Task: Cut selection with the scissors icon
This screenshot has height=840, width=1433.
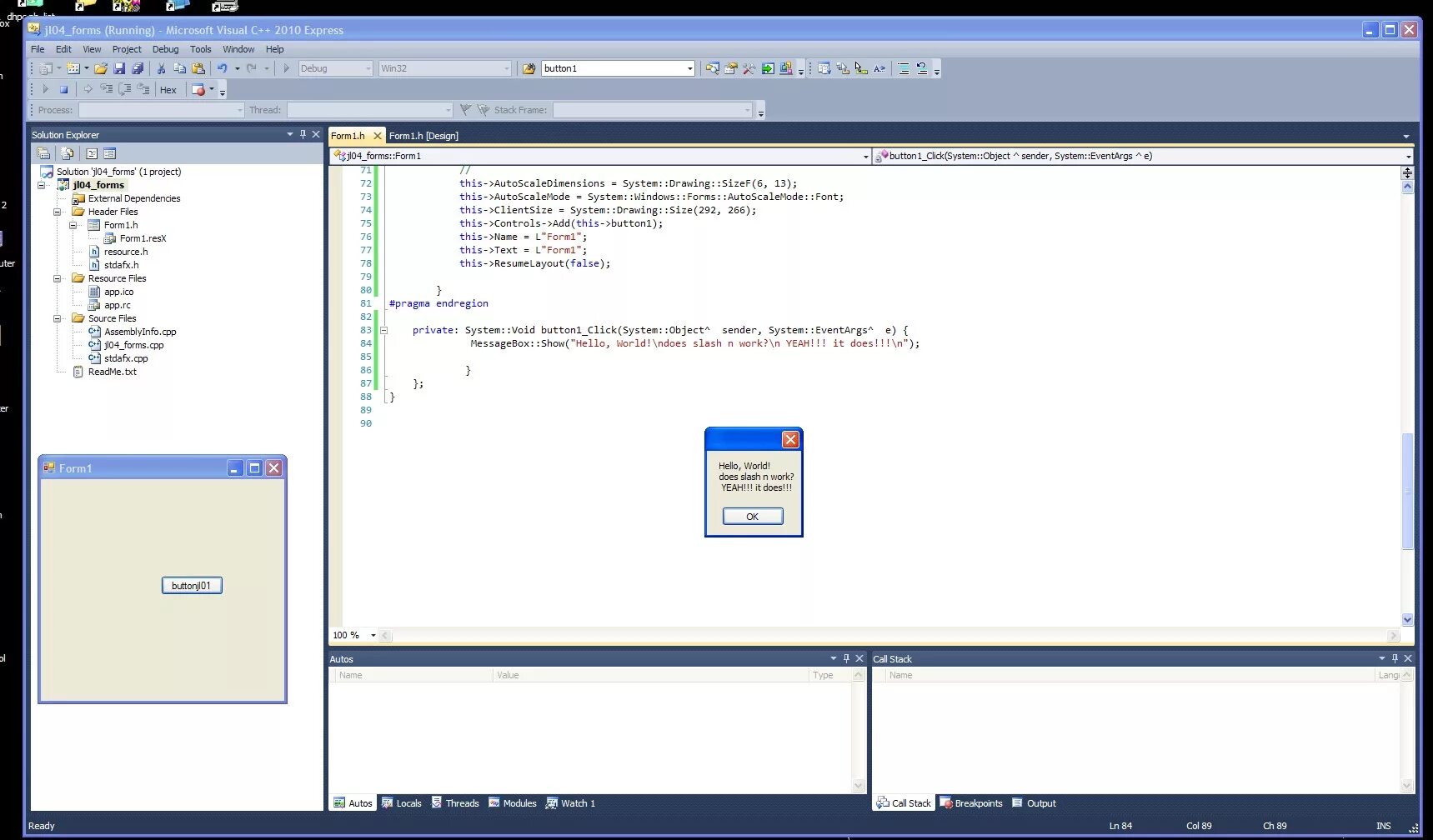Action: (161, 68)
